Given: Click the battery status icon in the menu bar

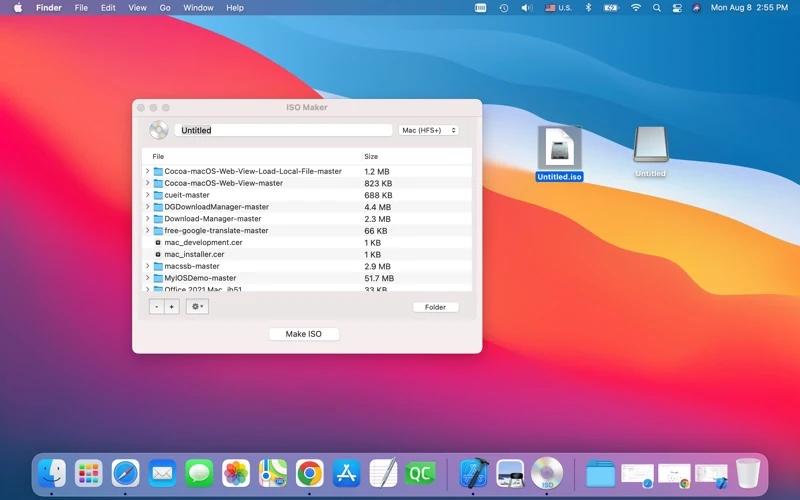Looking at the screenshot, I should (x=611, y=8).
